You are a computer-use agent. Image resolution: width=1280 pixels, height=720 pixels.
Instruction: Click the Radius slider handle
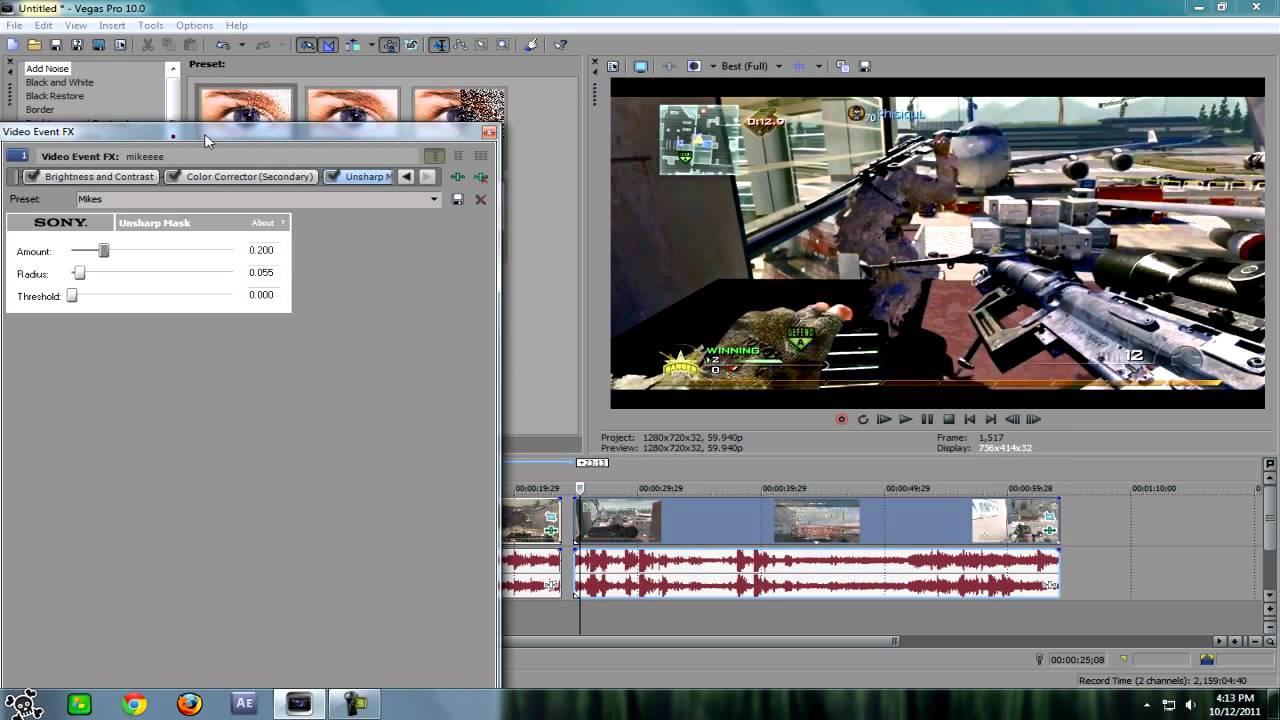[x=79, y=273]
